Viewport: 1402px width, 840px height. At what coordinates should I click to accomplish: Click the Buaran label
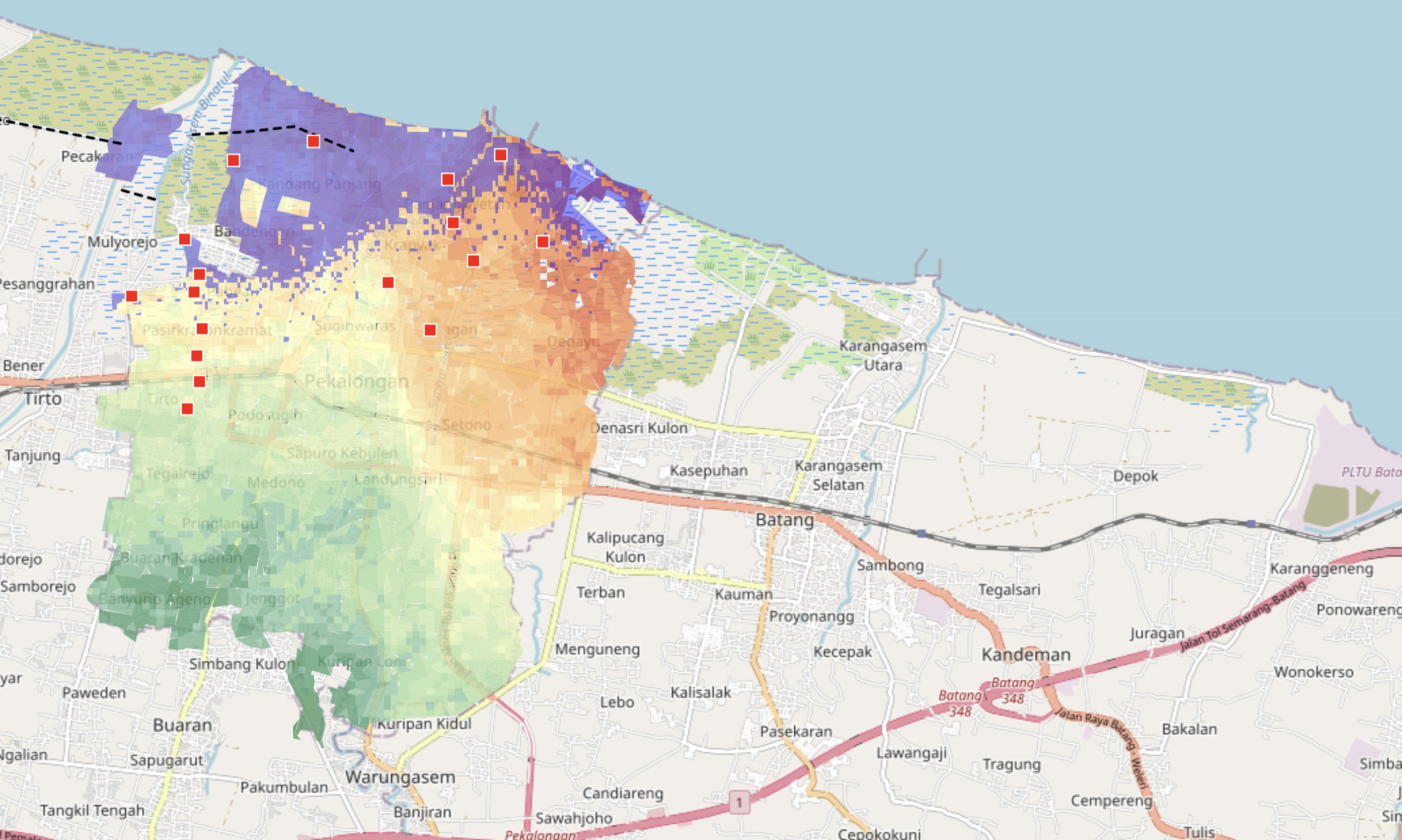pos(183,725)
